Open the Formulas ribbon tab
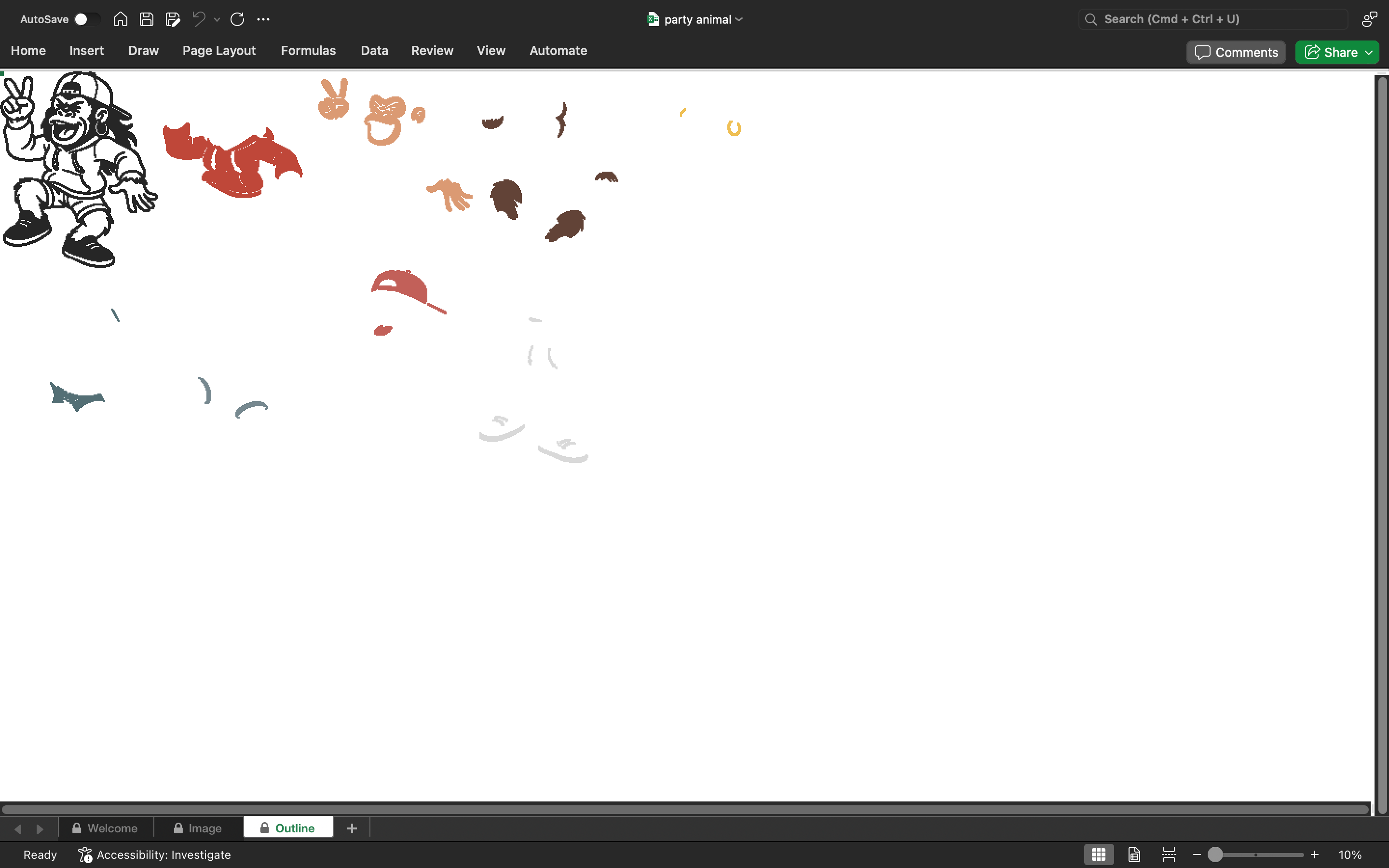The image size is (1389, 868). pyautogui.click(x=308, y=51)
